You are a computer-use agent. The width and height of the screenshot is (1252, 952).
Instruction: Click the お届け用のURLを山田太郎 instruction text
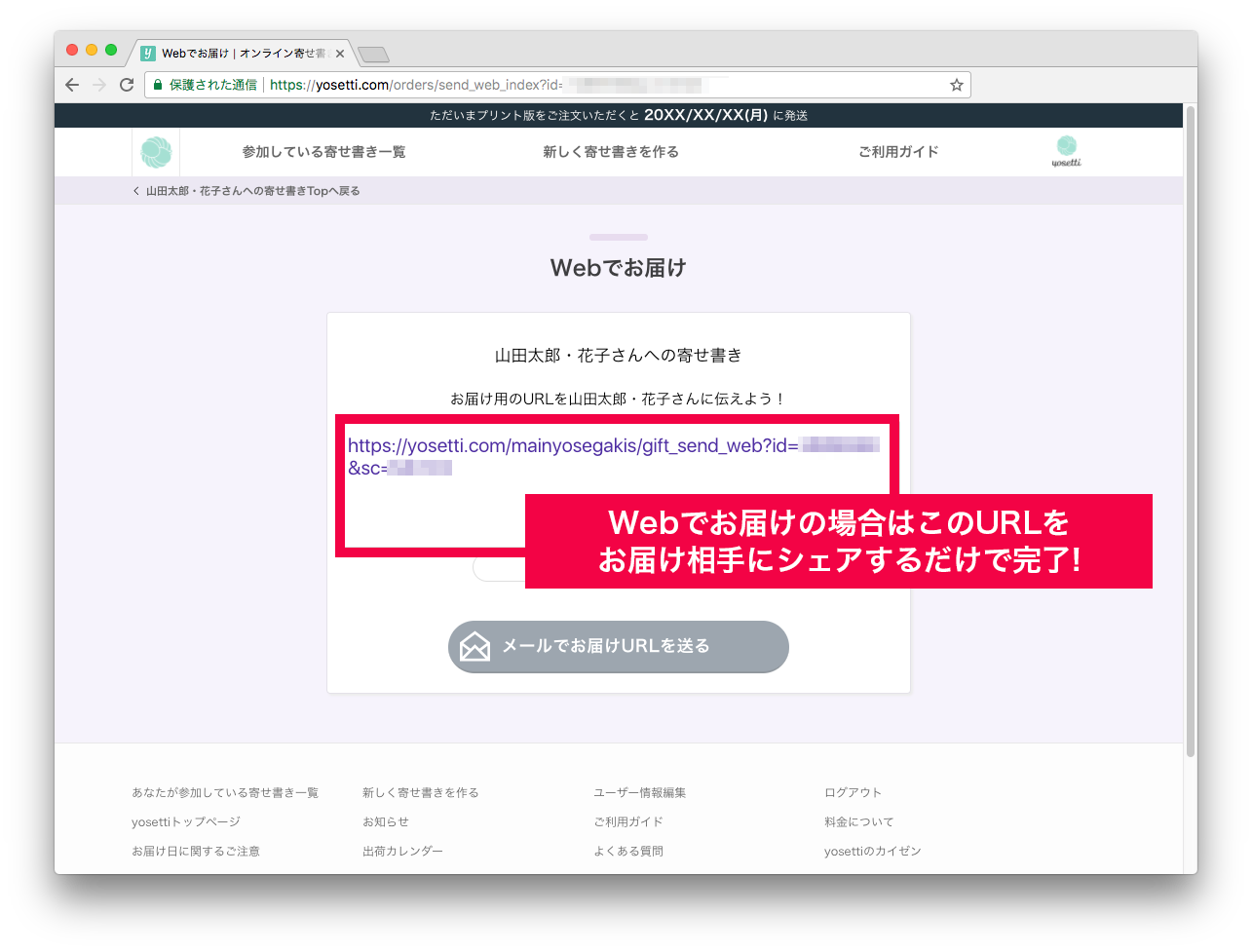(x=619, y=399)
